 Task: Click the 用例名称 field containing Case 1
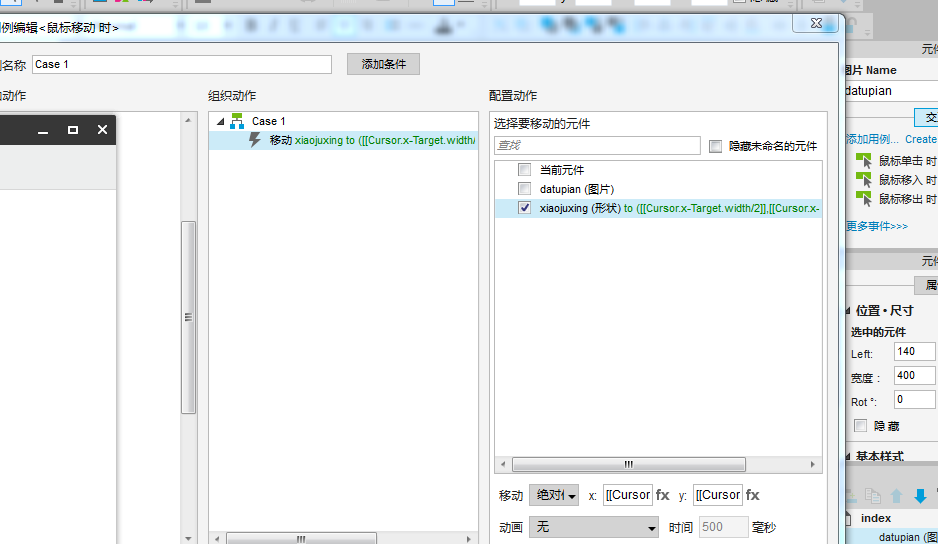tap(182, 65)
